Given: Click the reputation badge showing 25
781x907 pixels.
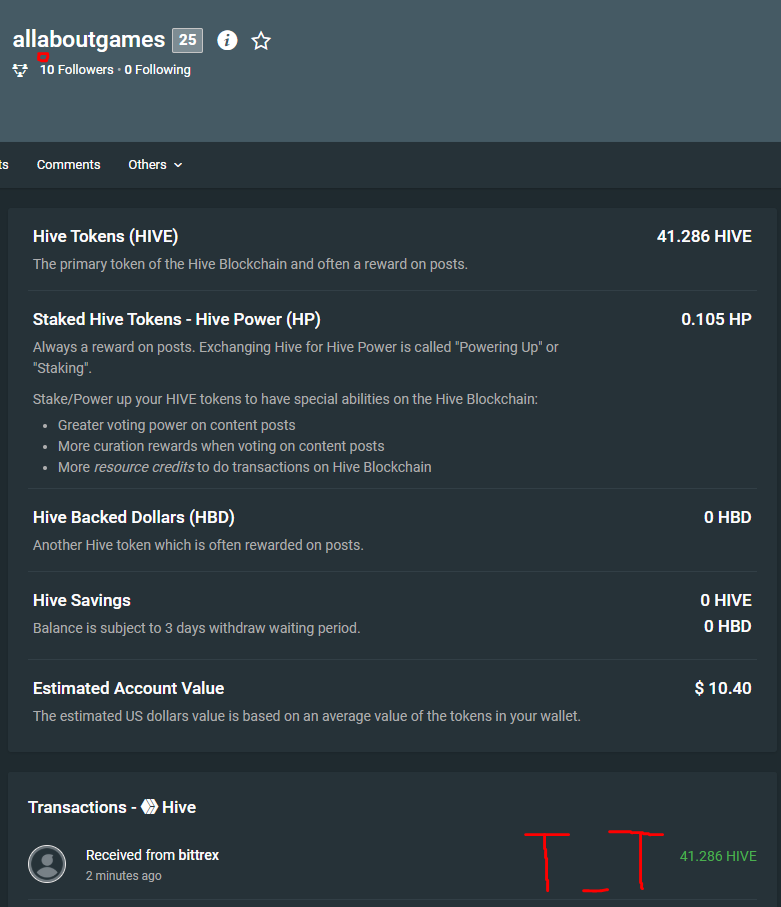Looking at the screenshot, I should pos(187,40).
